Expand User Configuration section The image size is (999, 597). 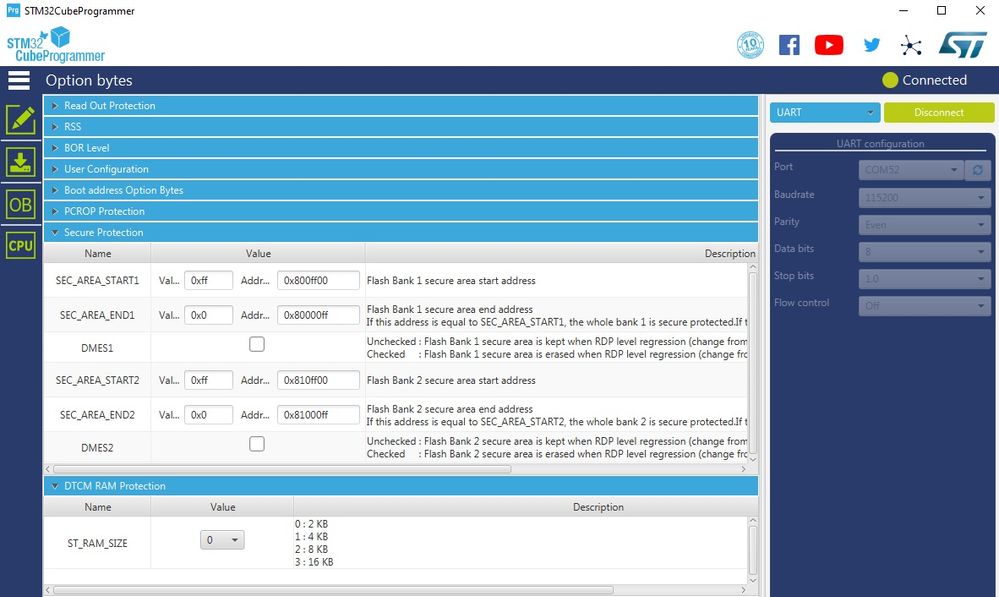(401, 169)
